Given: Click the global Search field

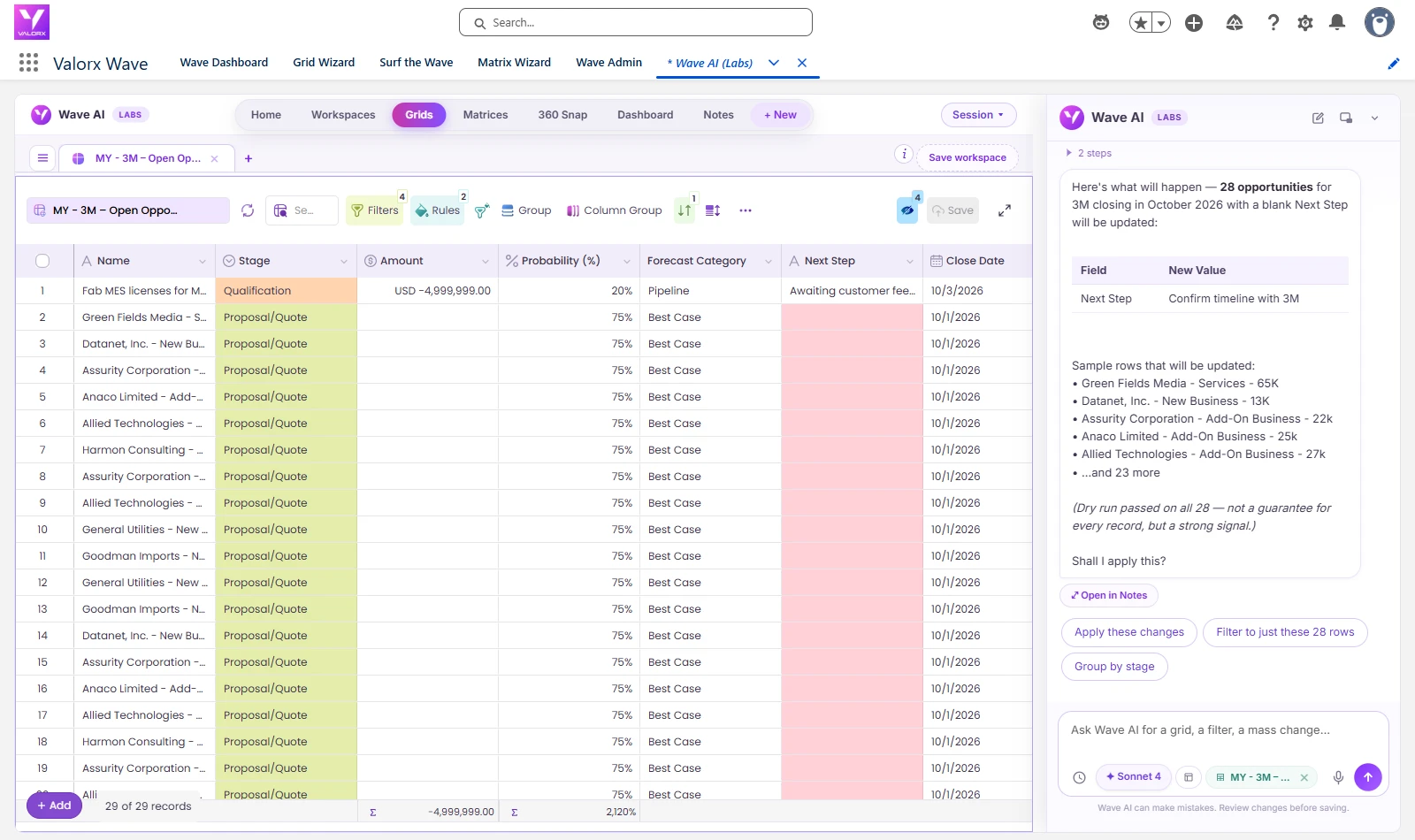Looking at the screenshot, I should [636, 23].
